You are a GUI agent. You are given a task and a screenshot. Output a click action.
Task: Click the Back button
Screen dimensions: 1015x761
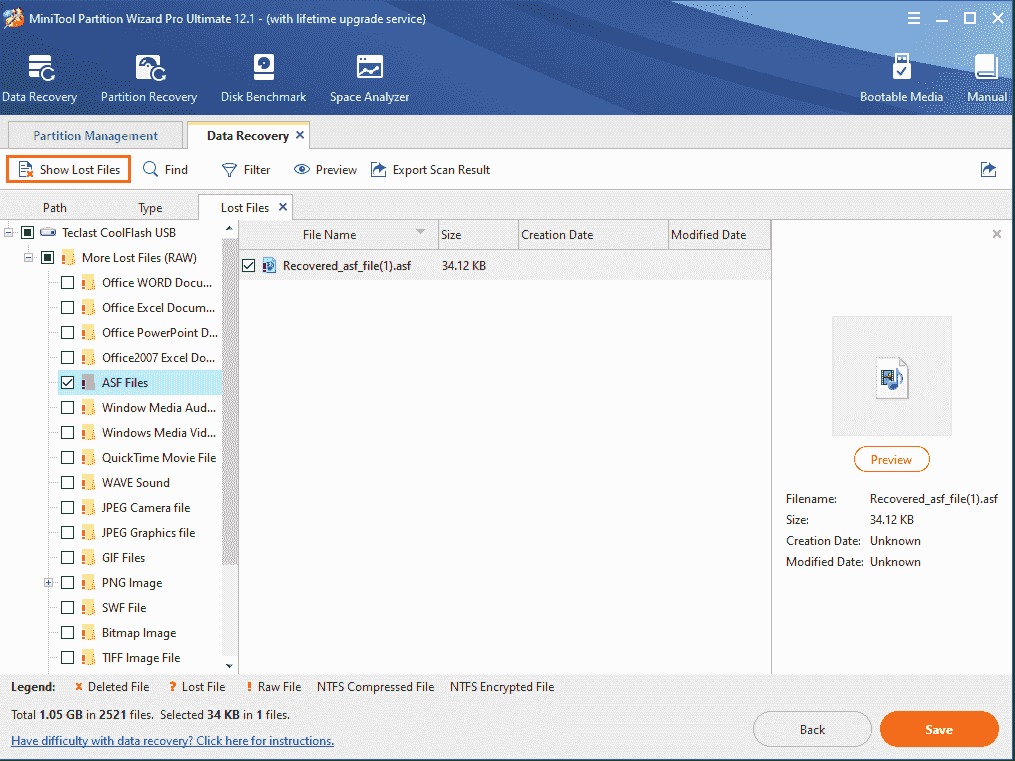[812, 729]
